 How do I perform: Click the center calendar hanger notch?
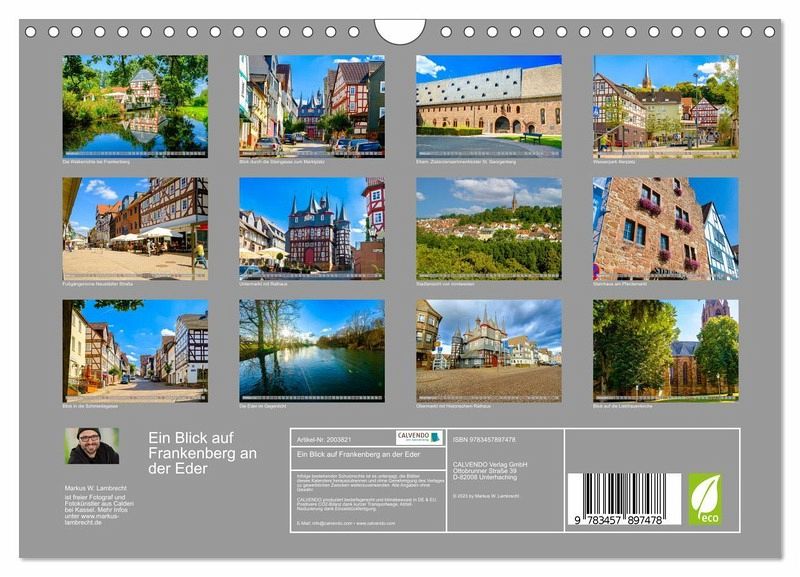click(400, 31)
